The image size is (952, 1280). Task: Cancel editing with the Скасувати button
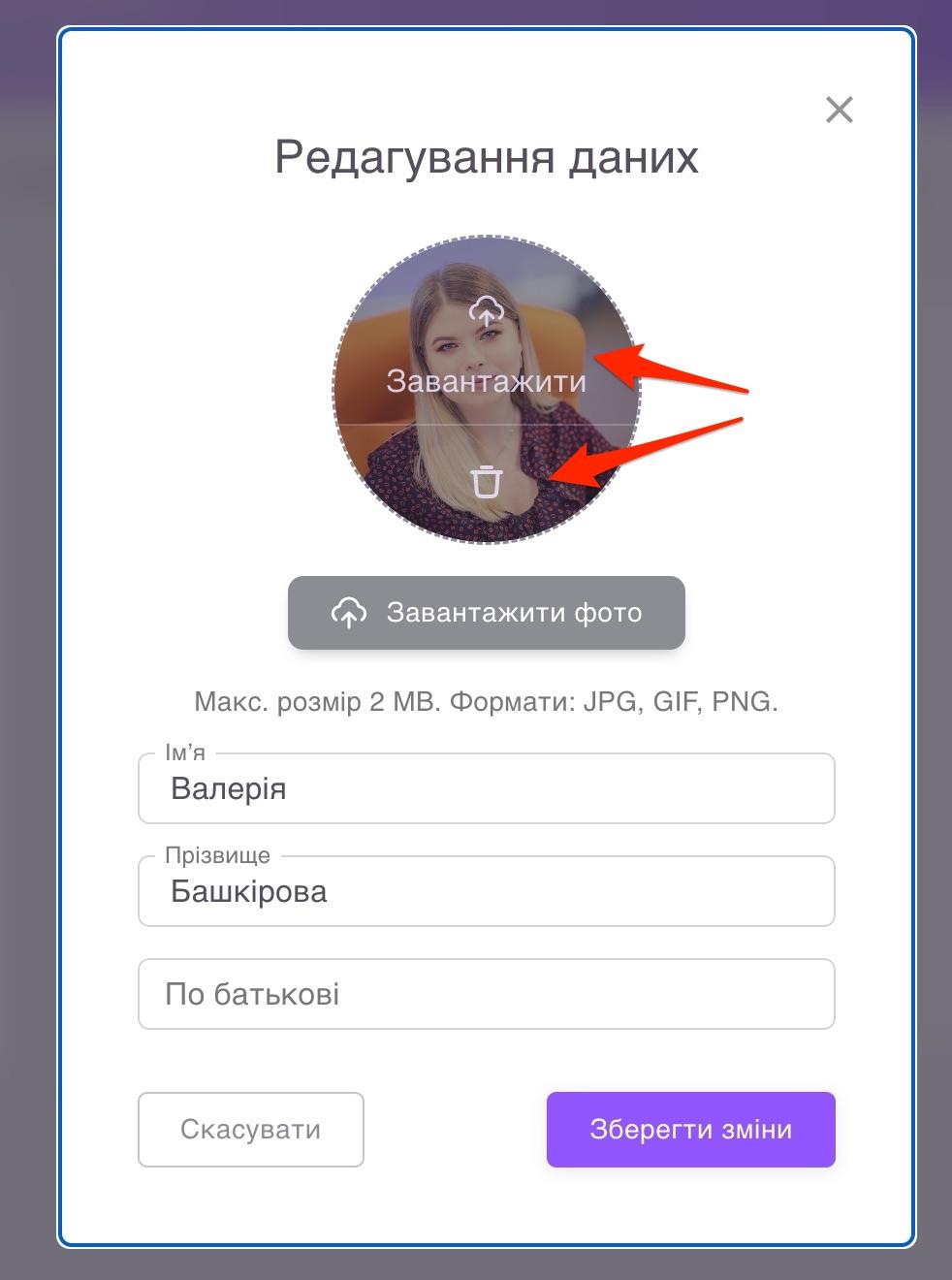click(251, 1130)
